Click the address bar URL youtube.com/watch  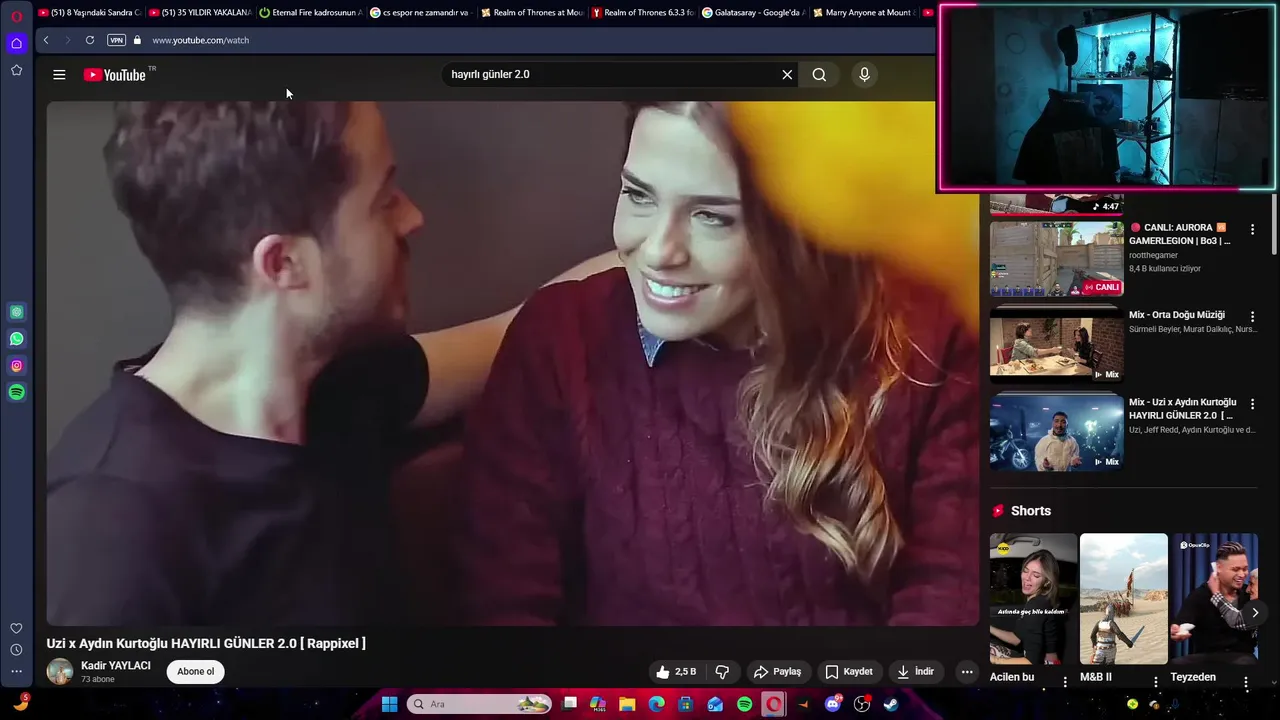[x=201, y=40]
